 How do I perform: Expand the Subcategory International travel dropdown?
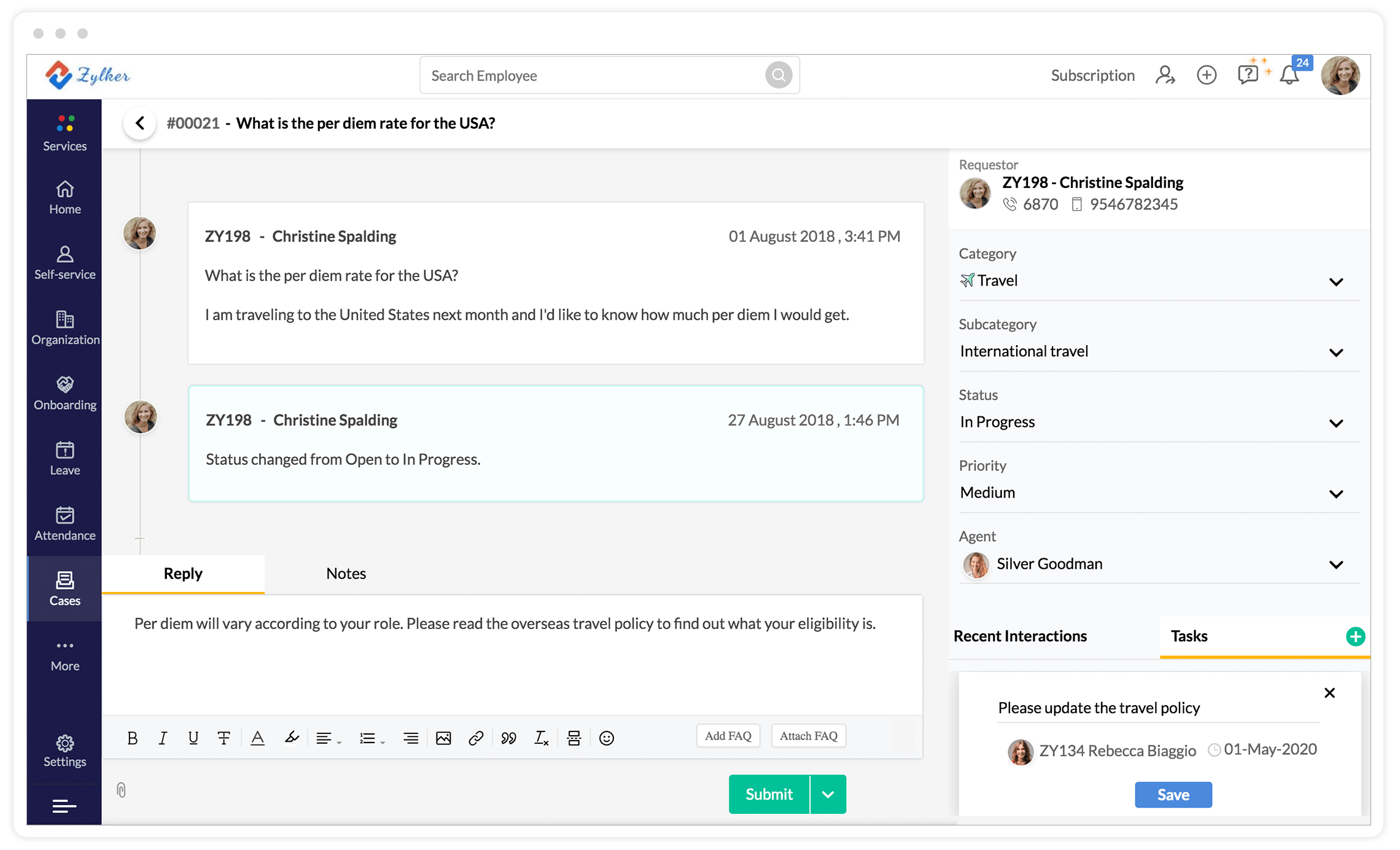(x=1159, y=351)
